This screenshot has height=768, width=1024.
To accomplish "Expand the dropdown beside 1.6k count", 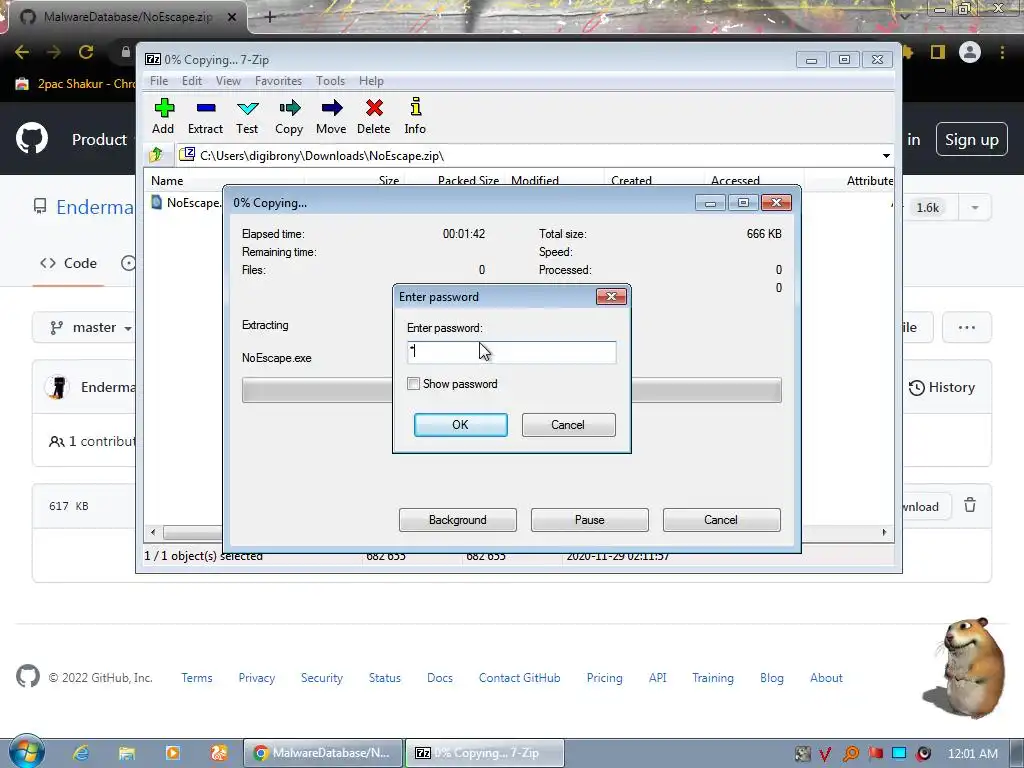I will pos(974,208).
